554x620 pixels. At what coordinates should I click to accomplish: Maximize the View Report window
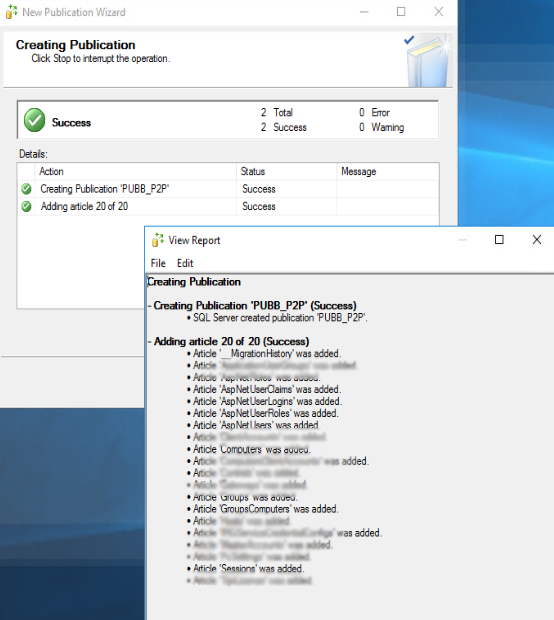click(x=499, y=240)
